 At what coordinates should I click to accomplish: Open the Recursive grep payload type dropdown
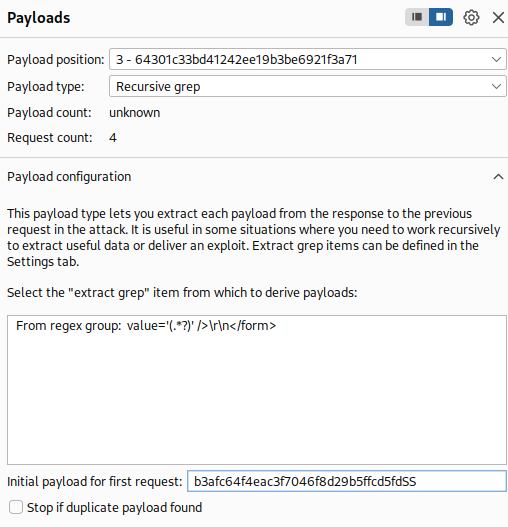click(x=308, y=86)
